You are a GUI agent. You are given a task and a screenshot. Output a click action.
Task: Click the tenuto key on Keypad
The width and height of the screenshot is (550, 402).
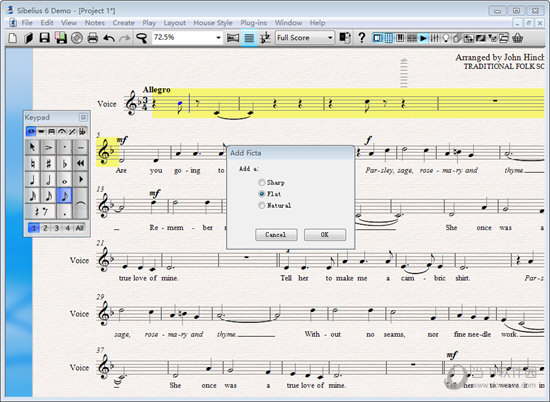[81, 147]
